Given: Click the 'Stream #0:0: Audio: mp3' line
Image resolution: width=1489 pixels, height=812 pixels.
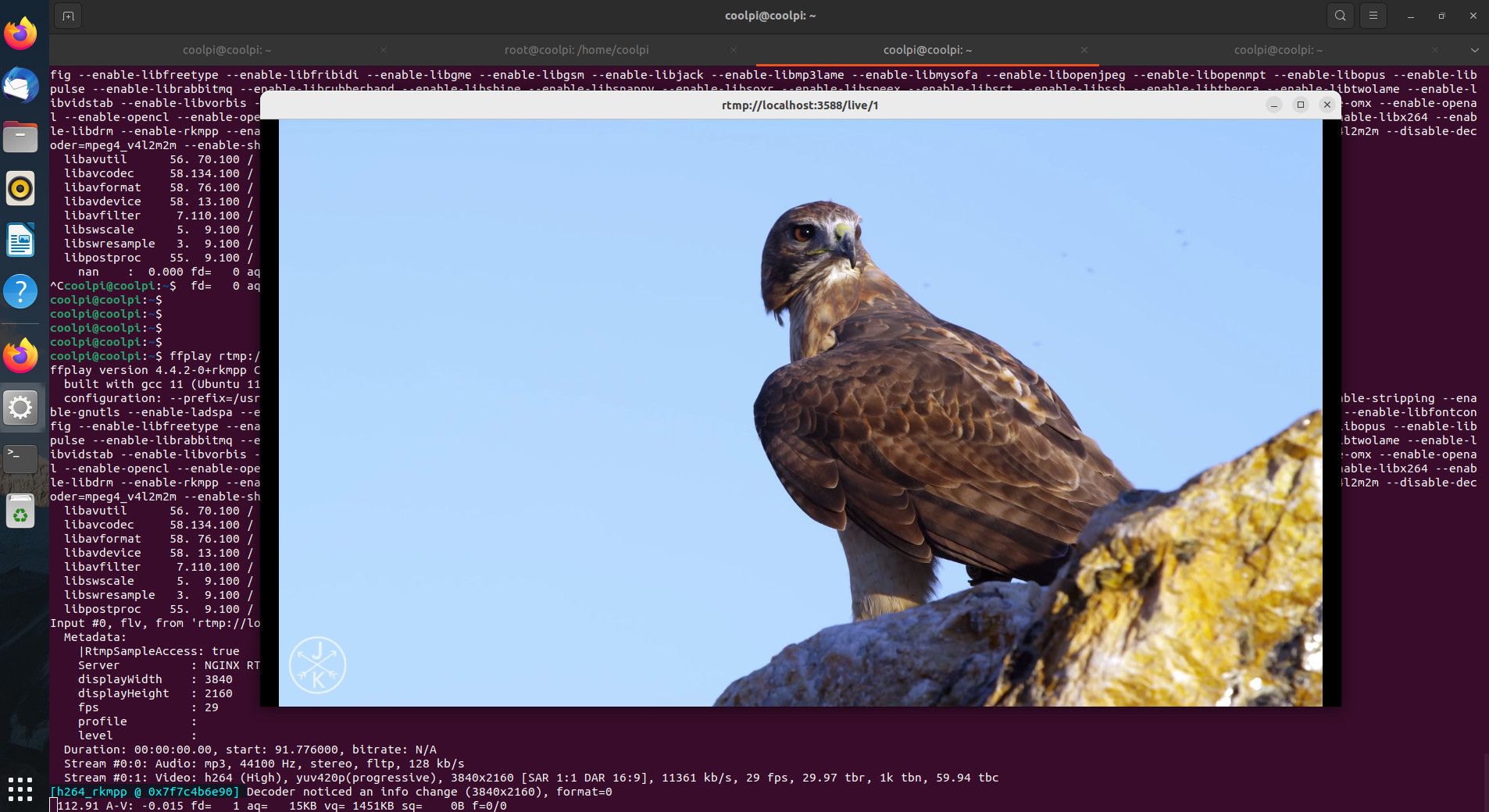Looking at the screenshot, I should (264, 764).
